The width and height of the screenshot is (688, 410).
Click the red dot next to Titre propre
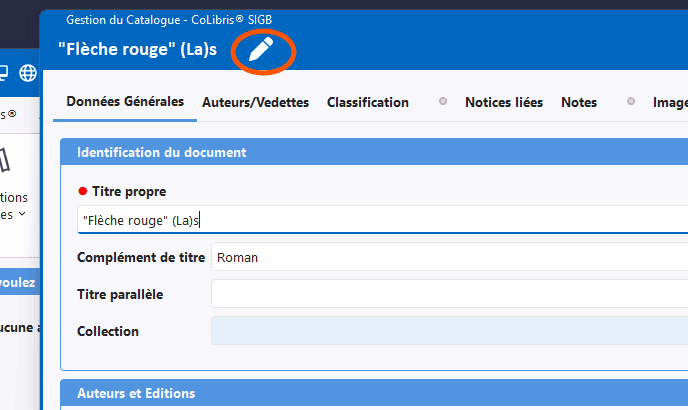[82, 191]
